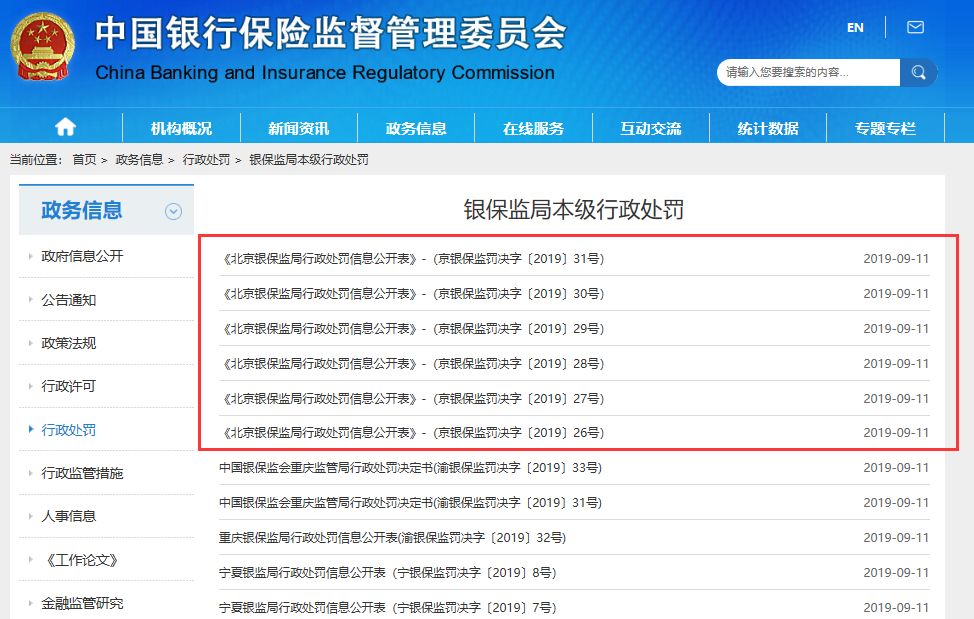Open the 京银保监罚决字〔2019〕29号 notice
The height and width of the screenshot is (619, 974).
(x=412, y=328)
